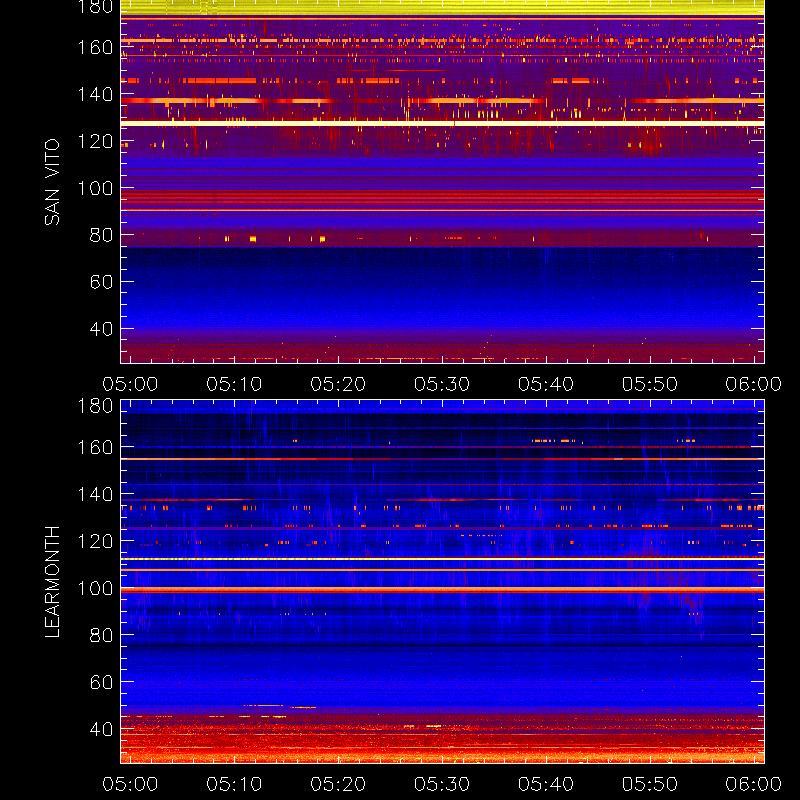Select the 140 tick label on San Vito axis
This screenshot has width=800, height=800.
(95, 94)
